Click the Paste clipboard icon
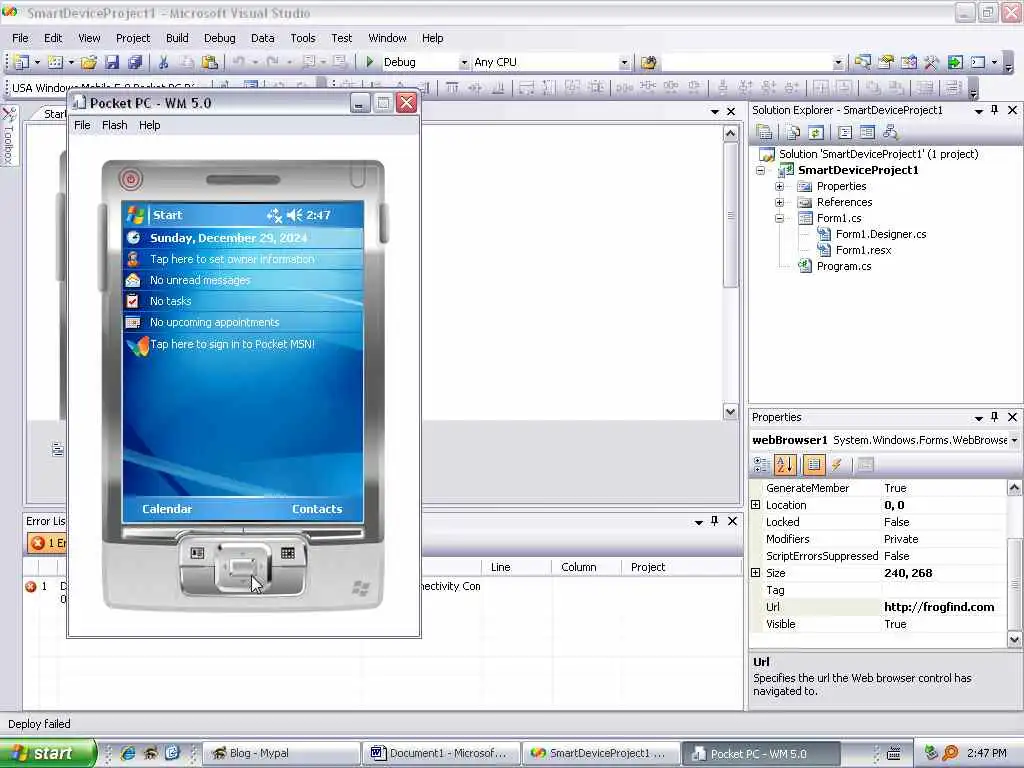This screenshot has height=768, width=1024. pyautogui.click(x=210, y=62)
